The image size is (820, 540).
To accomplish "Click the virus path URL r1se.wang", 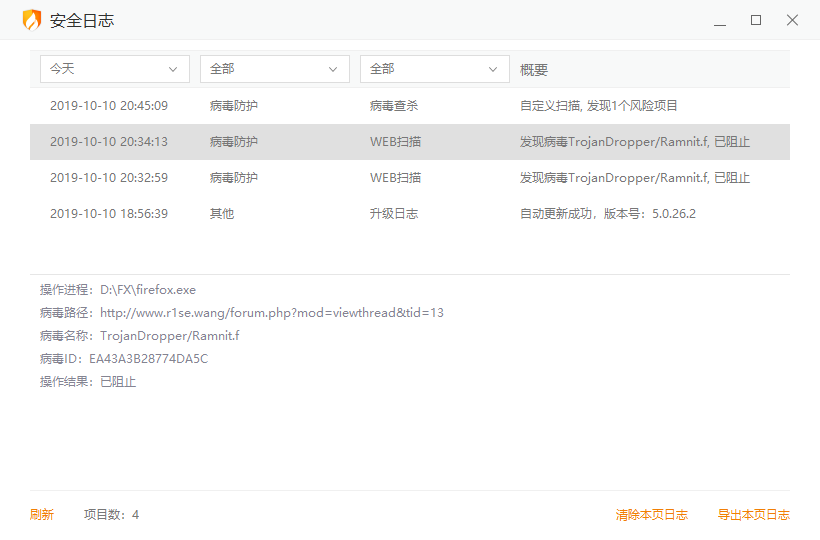I will [x=271, y=313].
